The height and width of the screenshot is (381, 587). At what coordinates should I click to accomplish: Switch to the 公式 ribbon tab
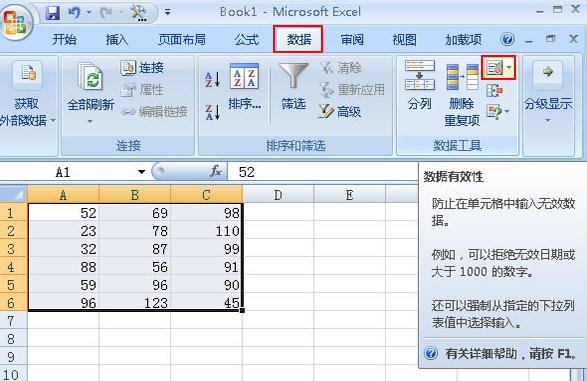pos(247,39)
